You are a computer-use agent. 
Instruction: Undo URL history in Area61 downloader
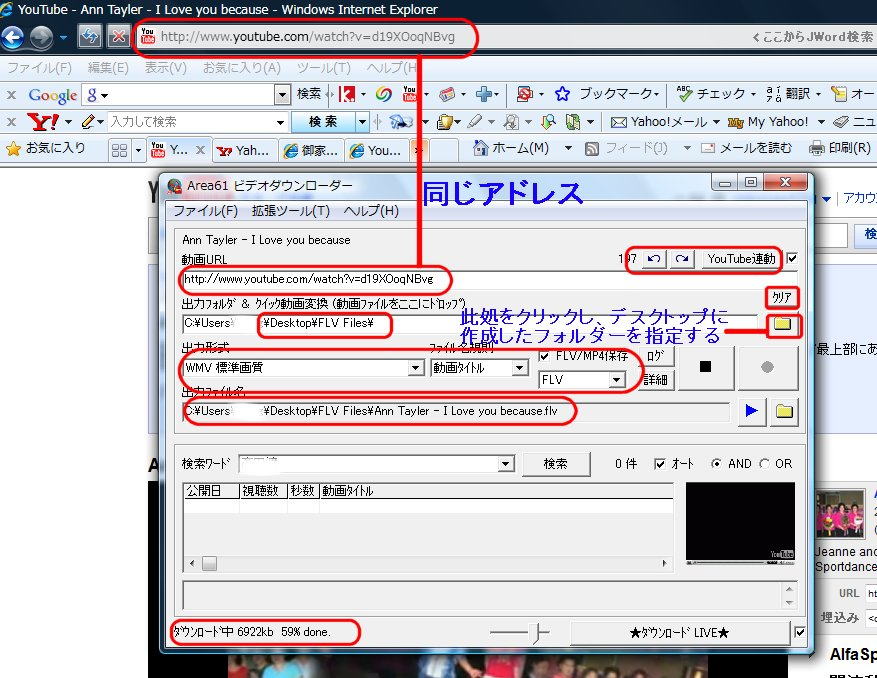[653, 259]
